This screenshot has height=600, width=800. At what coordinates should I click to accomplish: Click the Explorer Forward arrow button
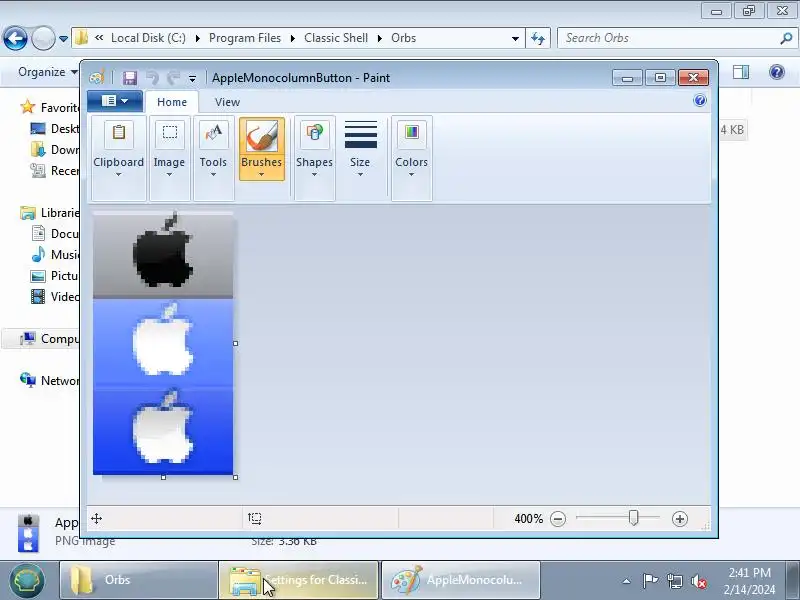(x=43, y=38)
